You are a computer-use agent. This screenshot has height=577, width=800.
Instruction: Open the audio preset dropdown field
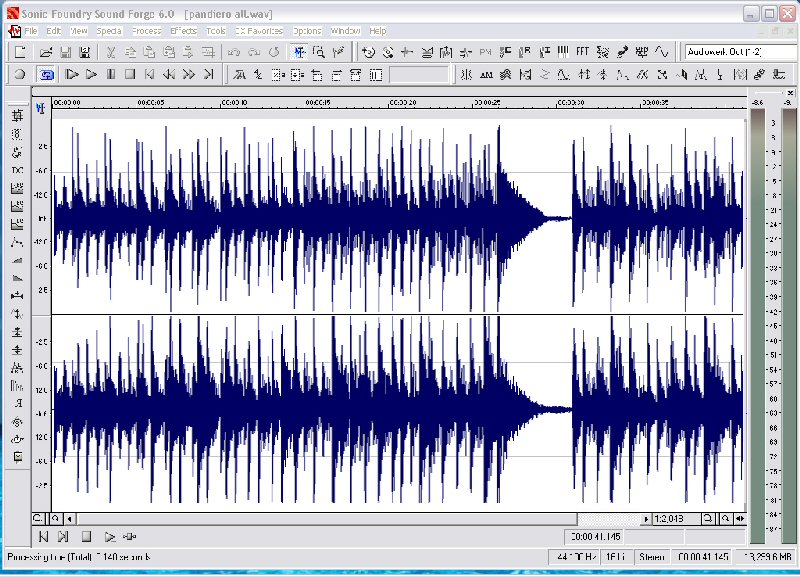click(x=738, y=52)
